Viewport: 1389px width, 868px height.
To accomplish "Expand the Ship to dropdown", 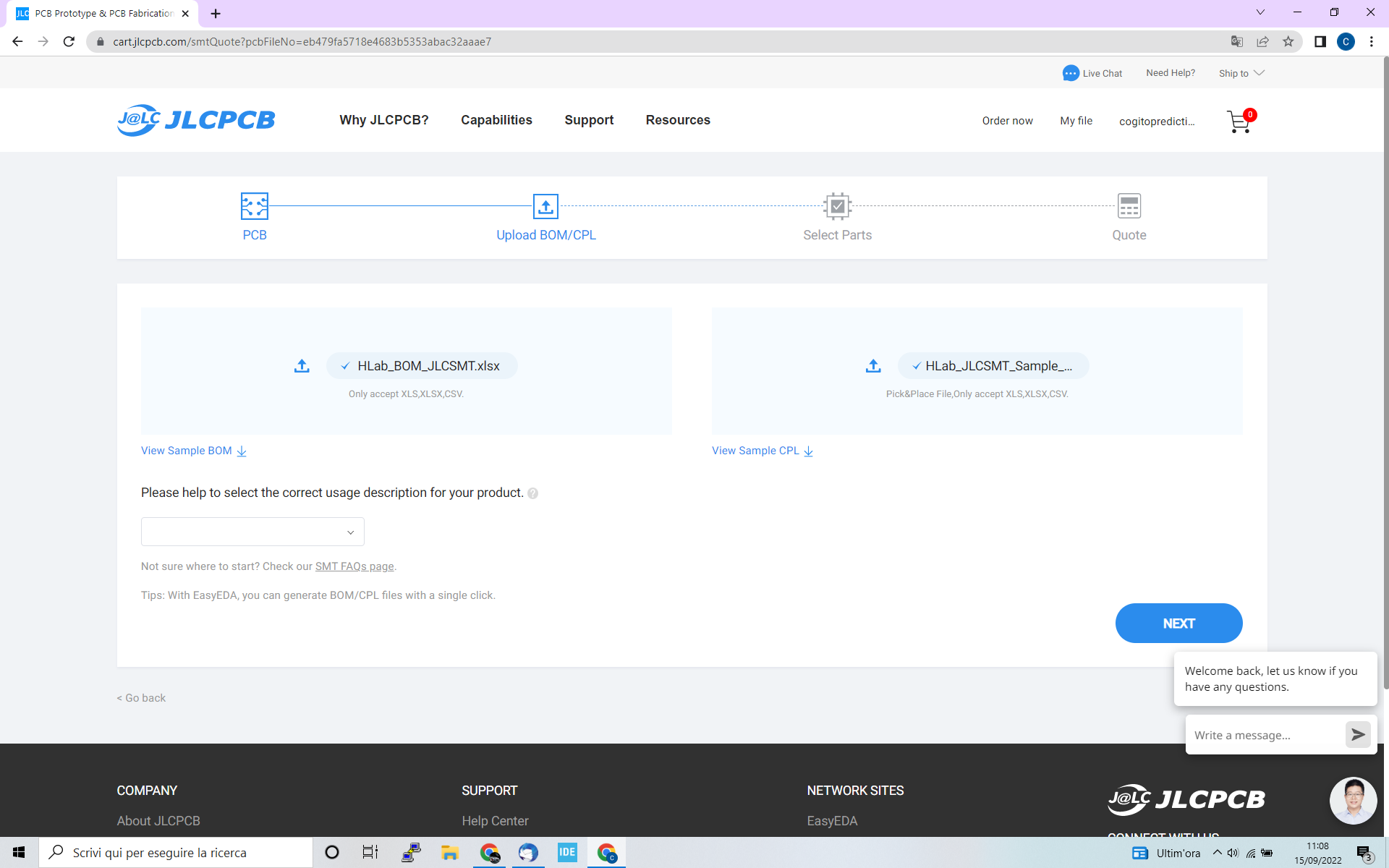I will coord(1241,73).
